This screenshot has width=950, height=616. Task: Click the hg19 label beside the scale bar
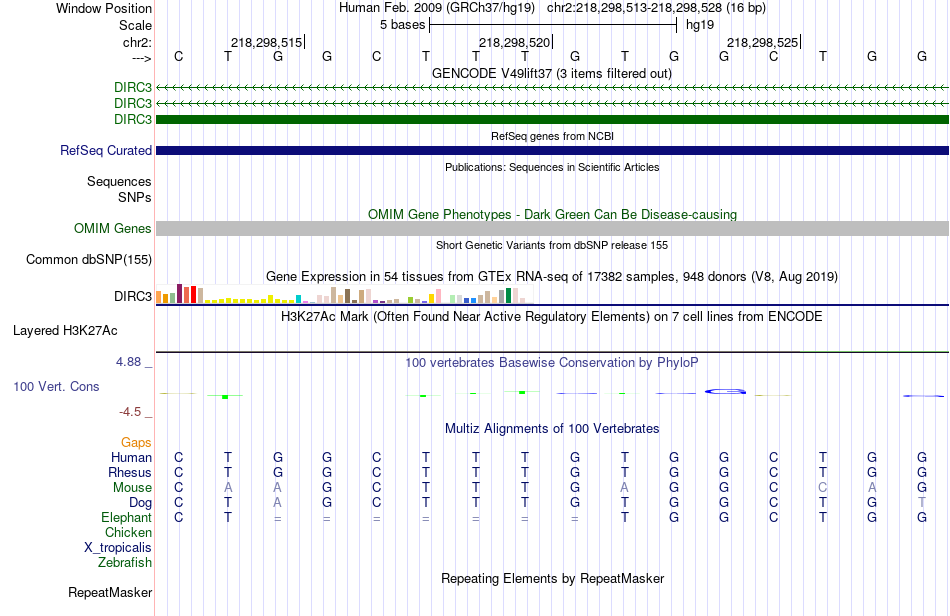pyautogui.click(x=700, y=25)
